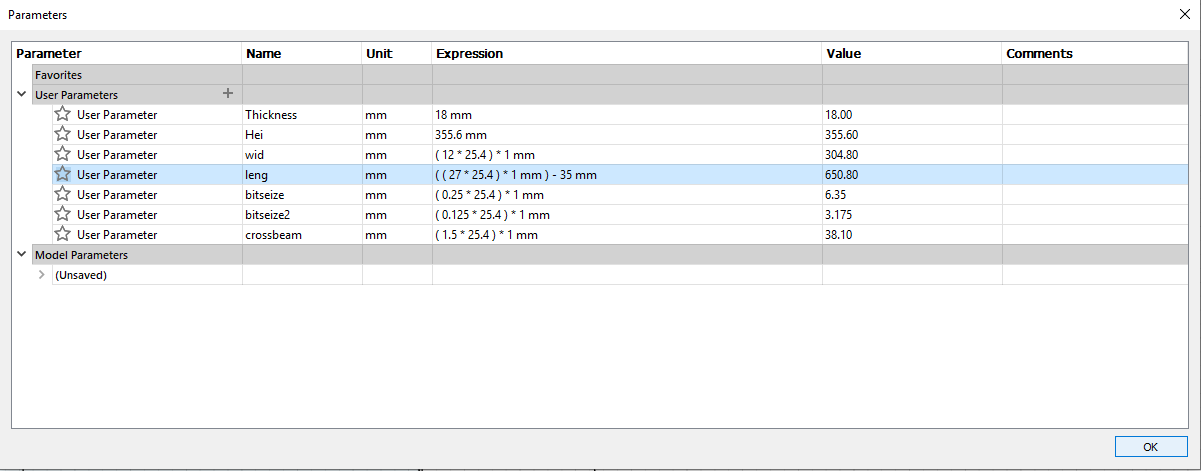Select the leng expression cell
Viewport: 1201px width, 471px height.
click(x=516, y=175)
